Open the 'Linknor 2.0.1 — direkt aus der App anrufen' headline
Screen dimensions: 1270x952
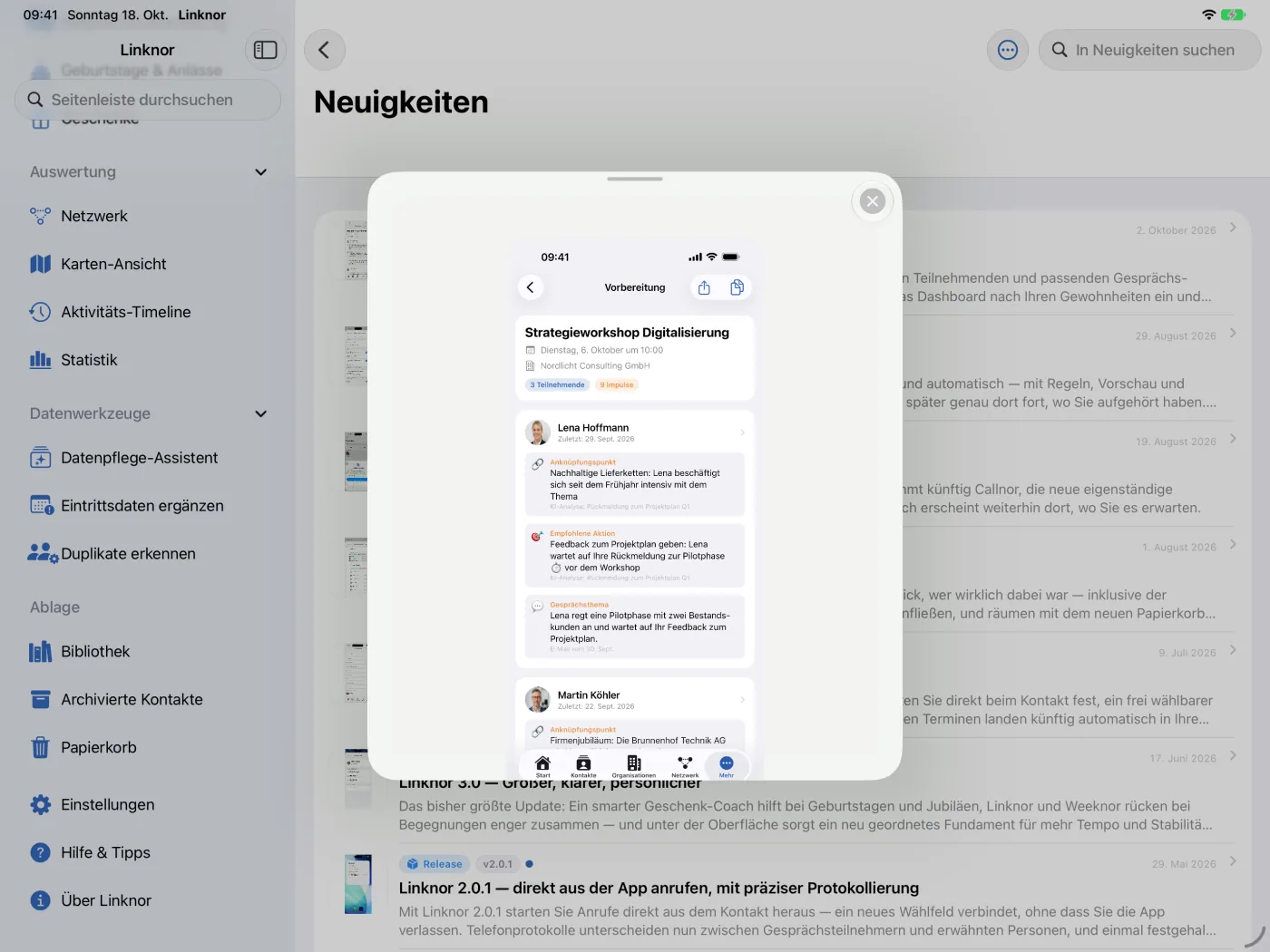pos(659,889)
